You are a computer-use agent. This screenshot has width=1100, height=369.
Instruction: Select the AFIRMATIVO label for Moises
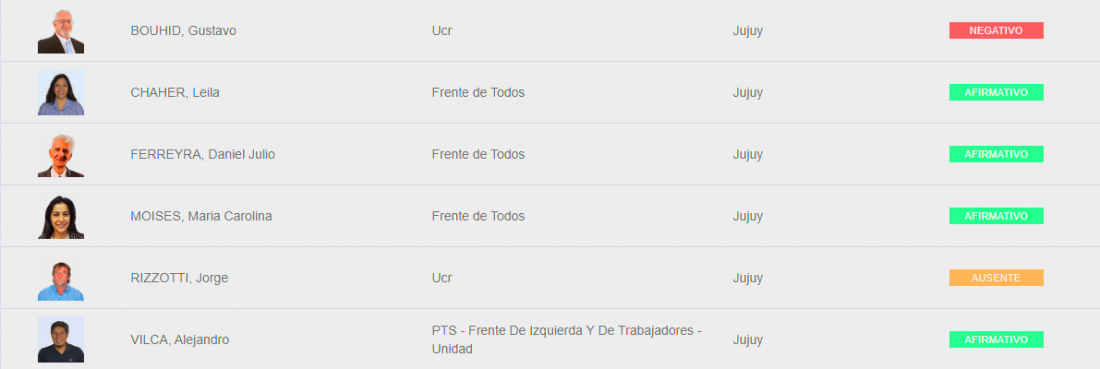[996, 216]
